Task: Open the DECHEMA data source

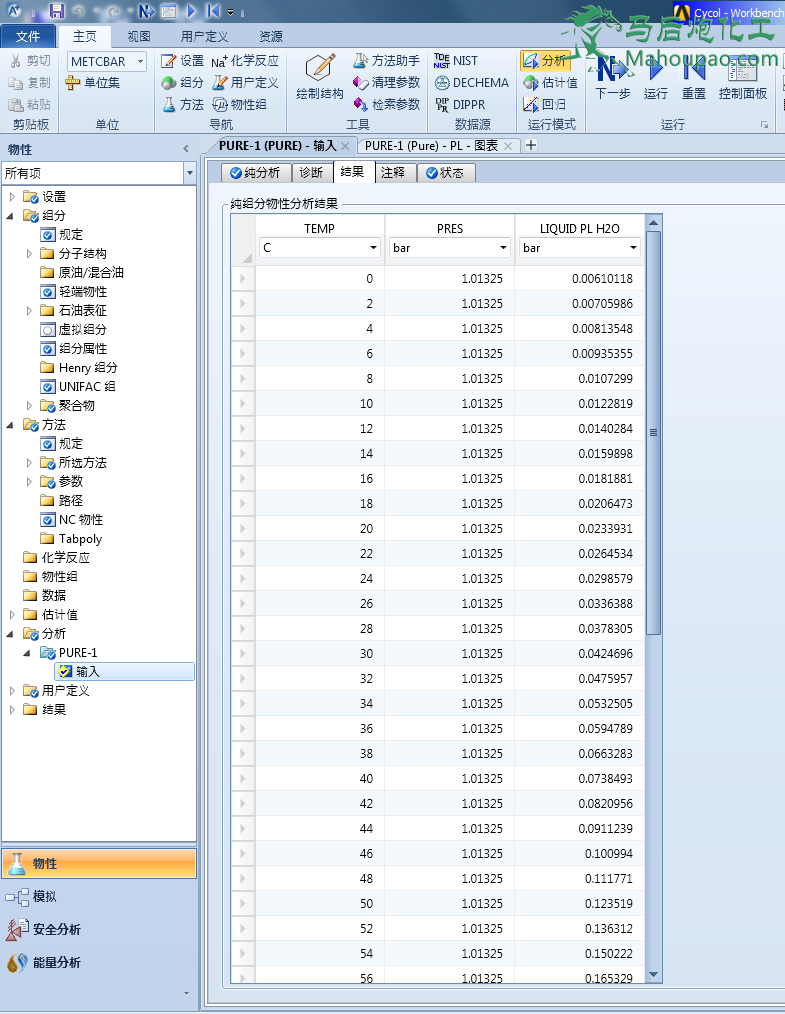Action: [471, 83]
